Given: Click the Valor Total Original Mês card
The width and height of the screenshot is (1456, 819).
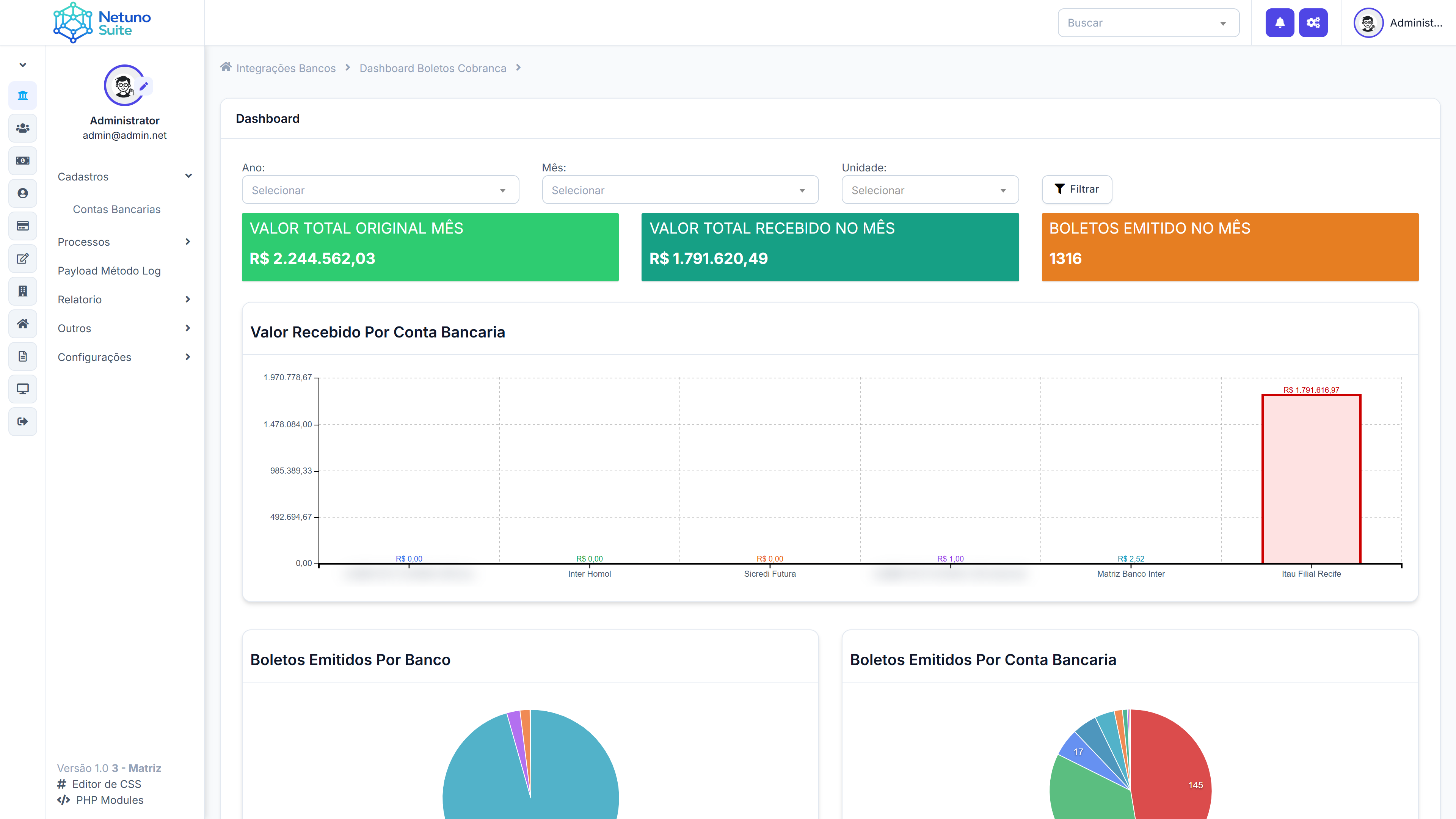Looking at the screenshot, I should click(430, 247).
